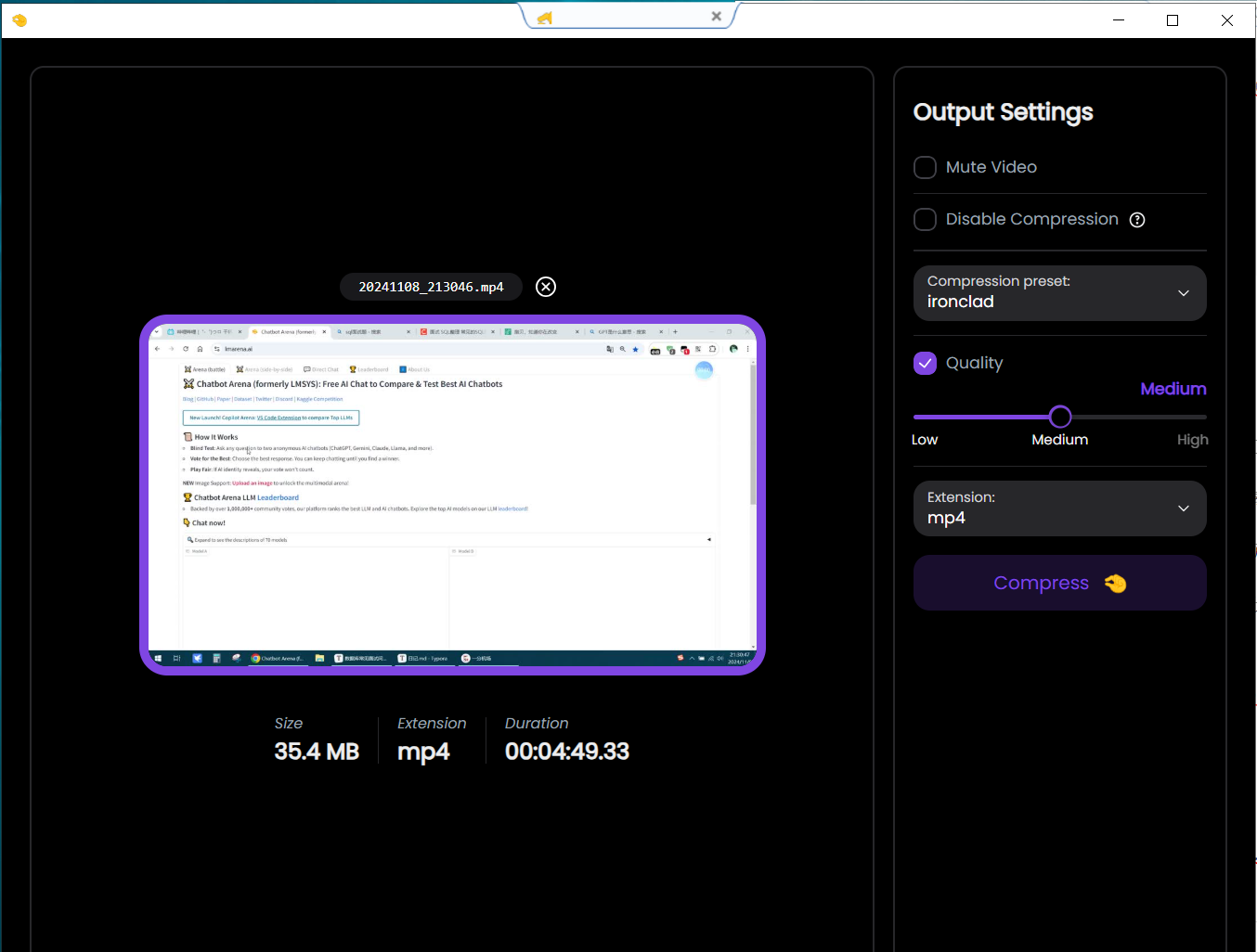This screenshot has width=1257, height=952.
Task: Click the 35.4 MB size value
Action: tap(317, 752)
